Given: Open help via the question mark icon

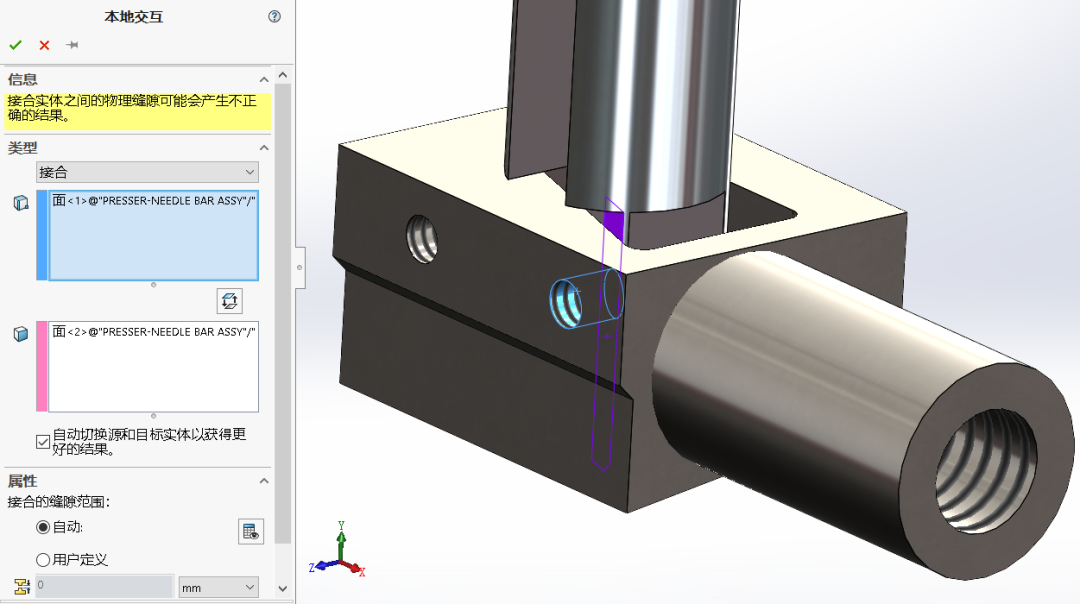Looking at the screenshot, I should point(274,17).
